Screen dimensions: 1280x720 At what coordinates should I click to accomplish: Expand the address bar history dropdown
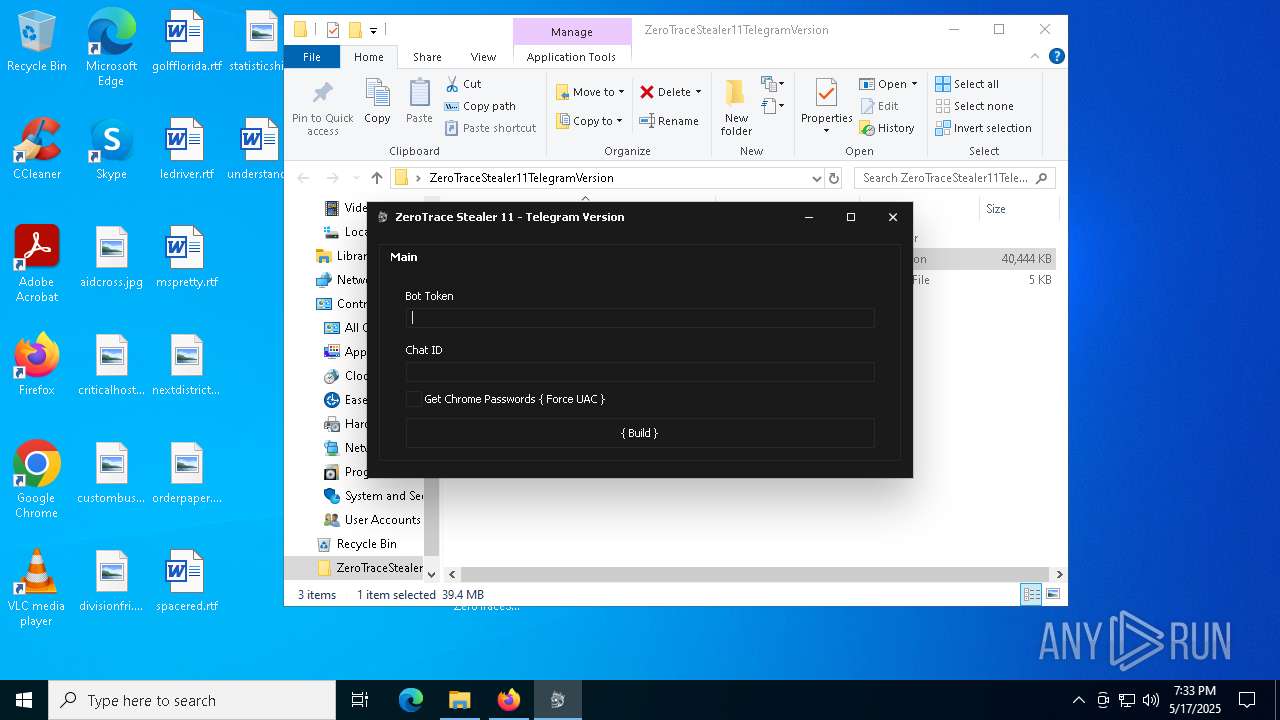[x=816, y=179]
